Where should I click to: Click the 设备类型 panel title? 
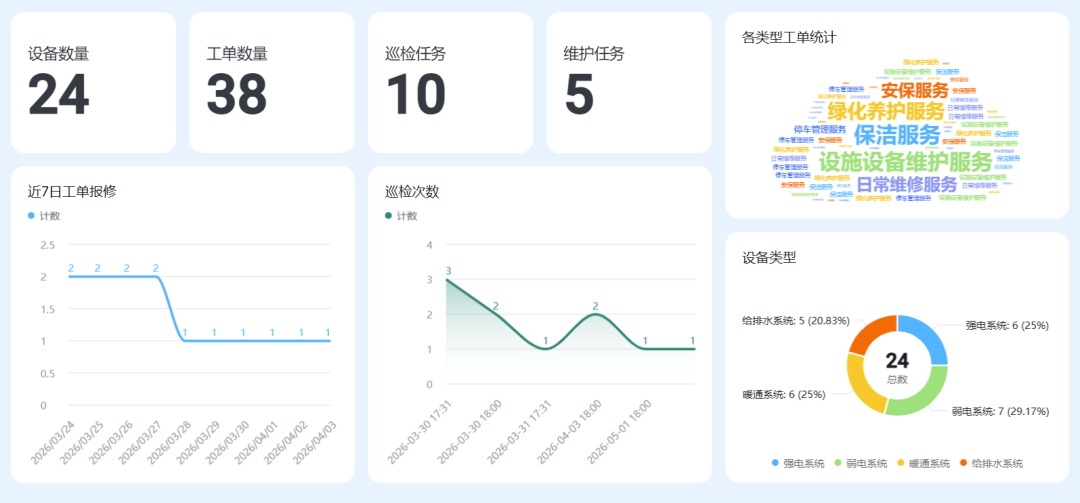(x=769, y=258)
